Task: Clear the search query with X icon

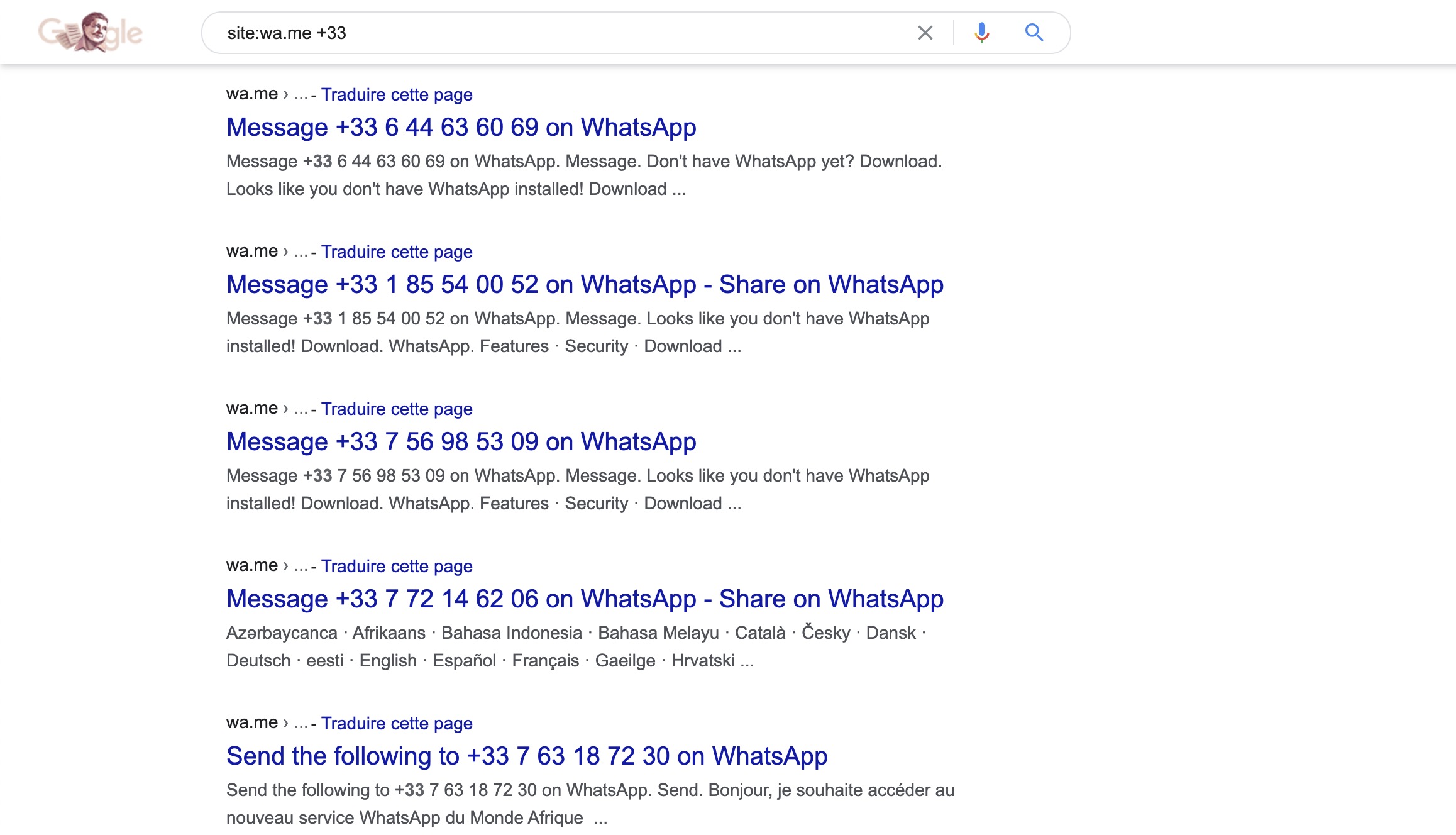Action: [x=925, y=33]
